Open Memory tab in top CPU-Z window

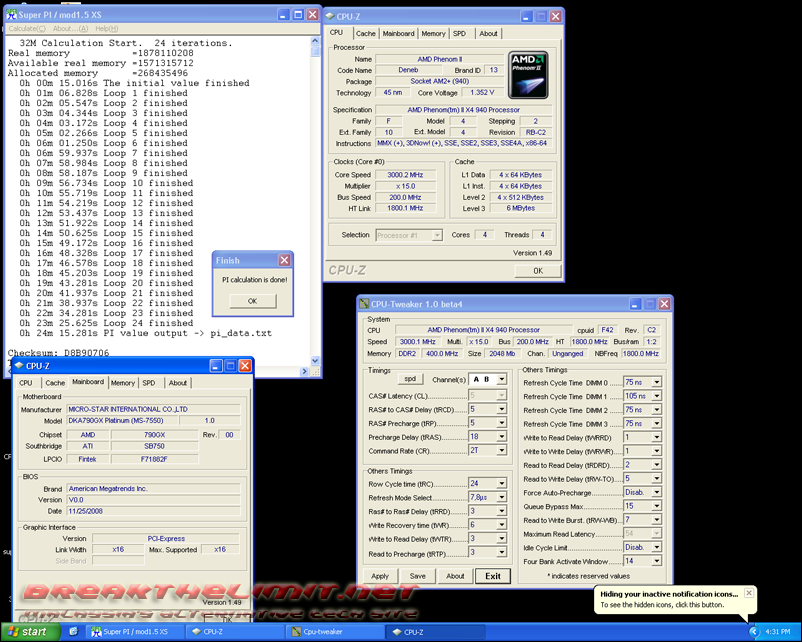click(433, 33)
